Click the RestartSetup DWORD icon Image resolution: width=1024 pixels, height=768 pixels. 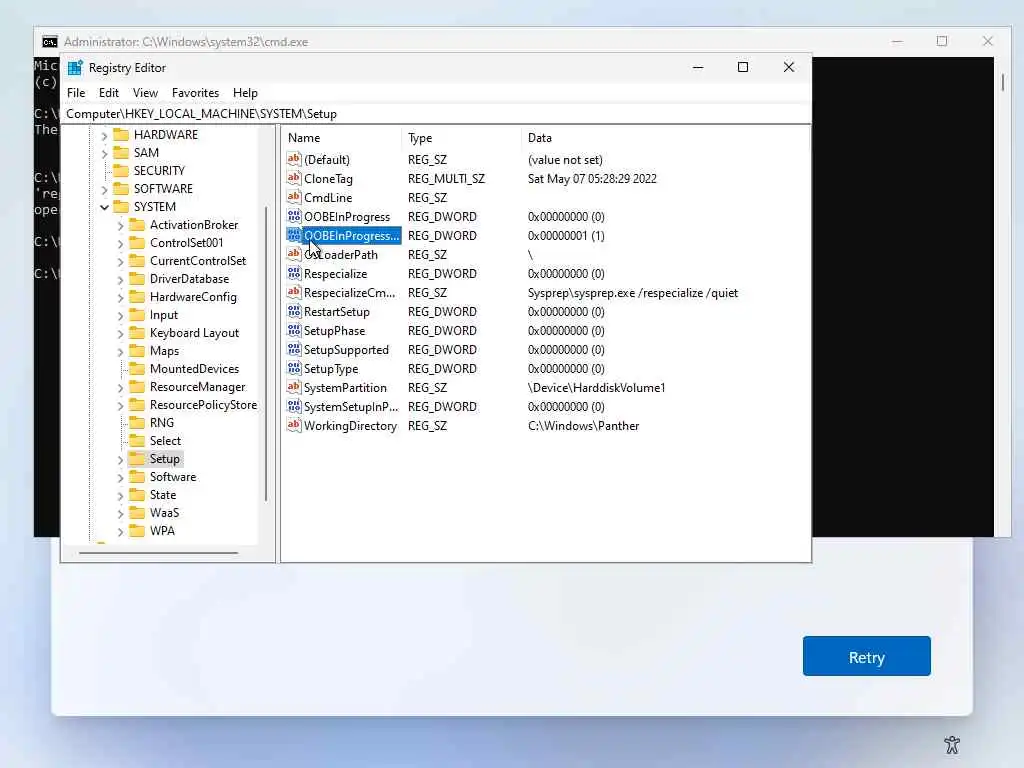tap(294, 312)
